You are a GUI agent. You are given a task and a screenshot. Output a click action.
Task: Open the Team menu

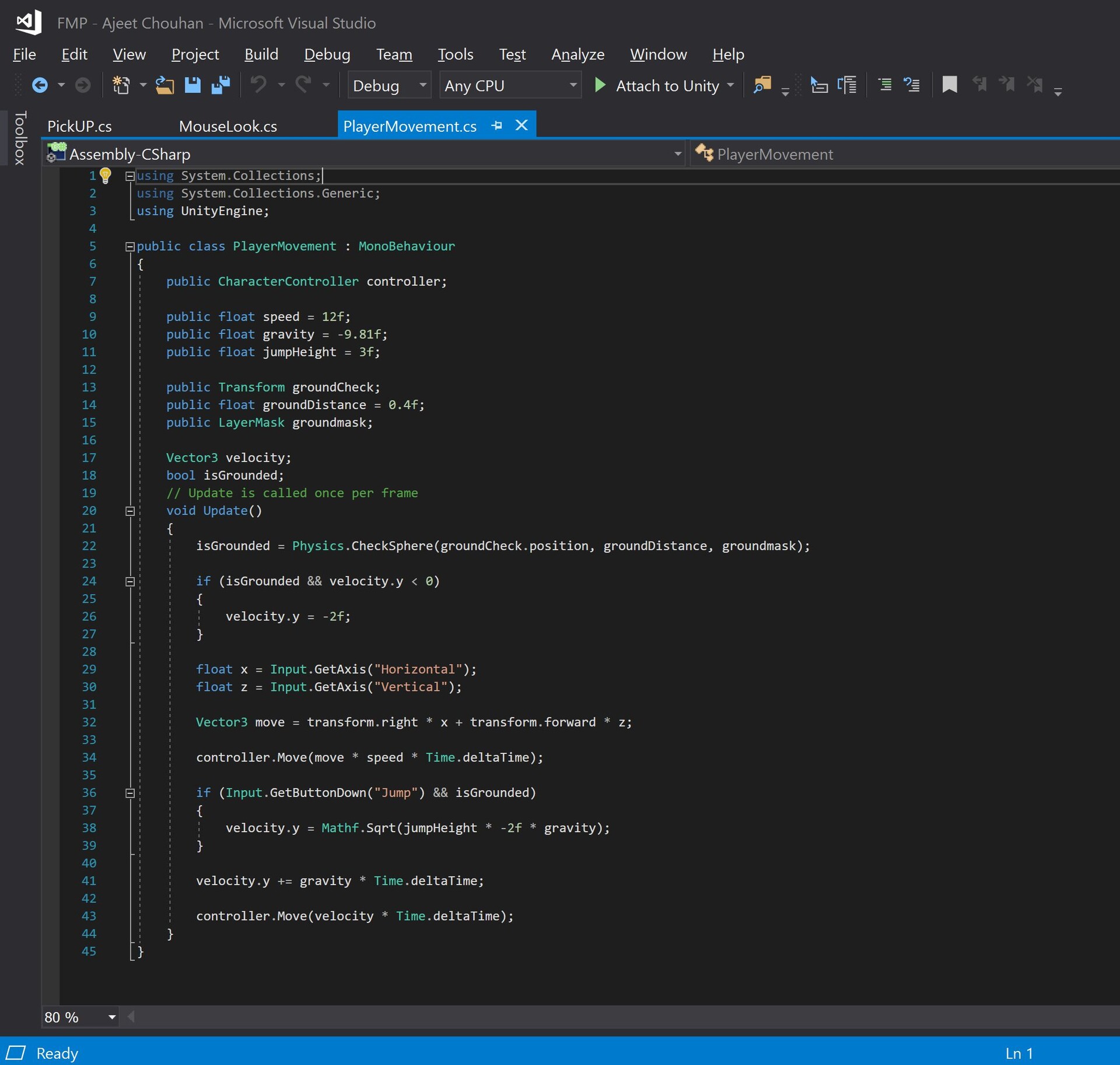(x=394, y=54)
